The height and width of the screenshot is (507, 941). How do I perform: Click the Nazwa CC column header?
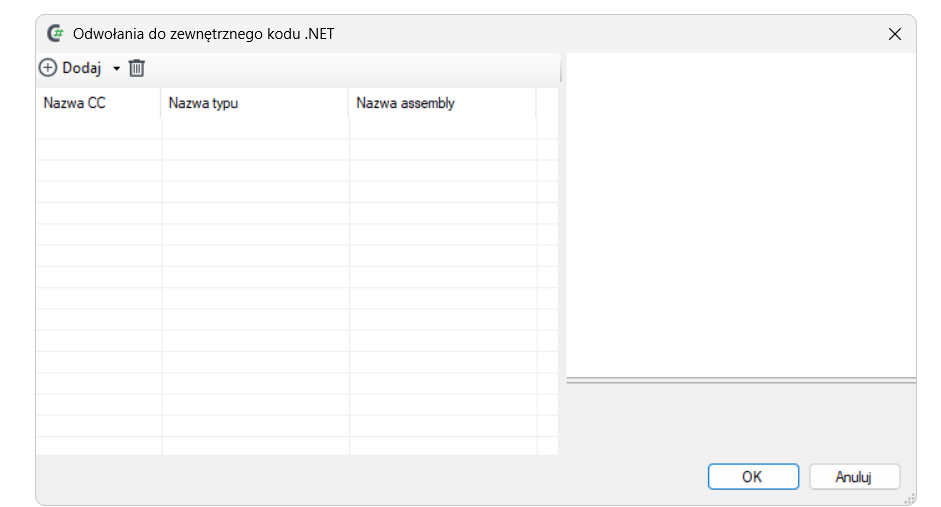(x=98, y=103)
